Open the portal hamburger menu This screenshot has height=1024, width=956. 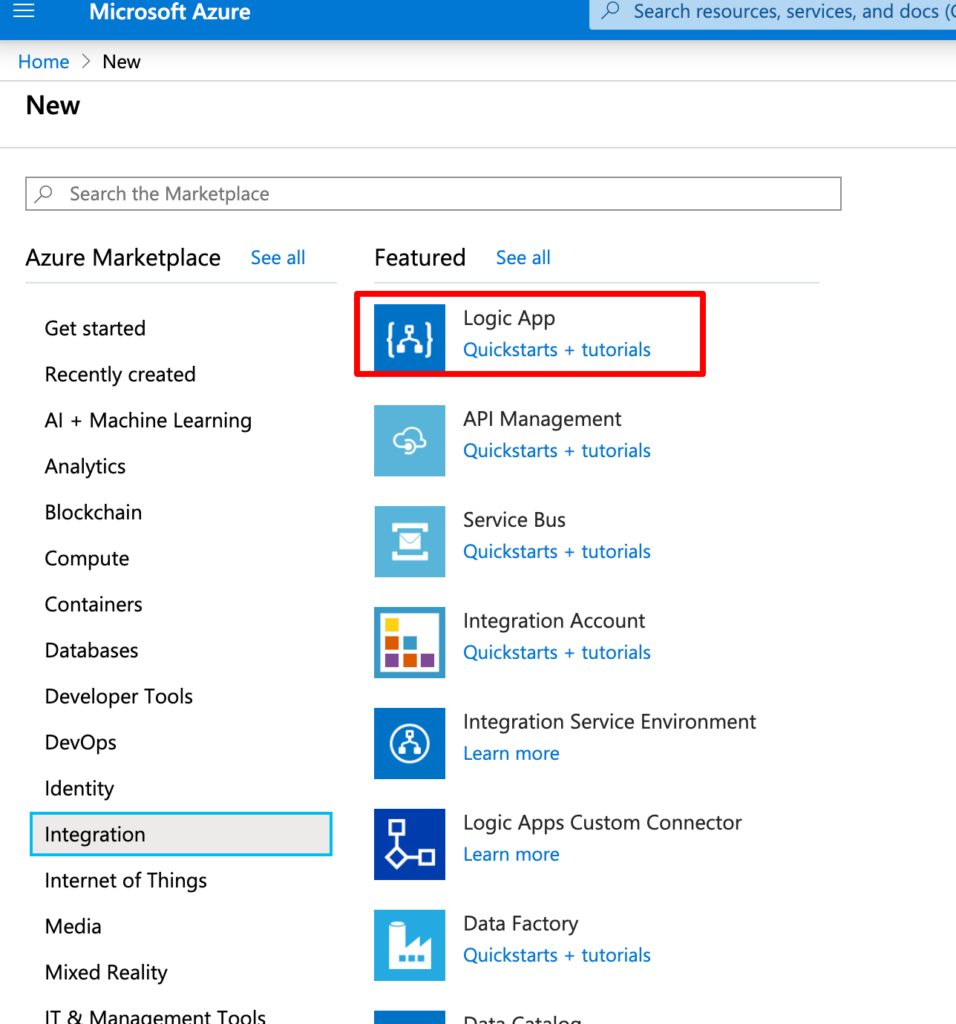pyautogui.click(x=25, y=12)
